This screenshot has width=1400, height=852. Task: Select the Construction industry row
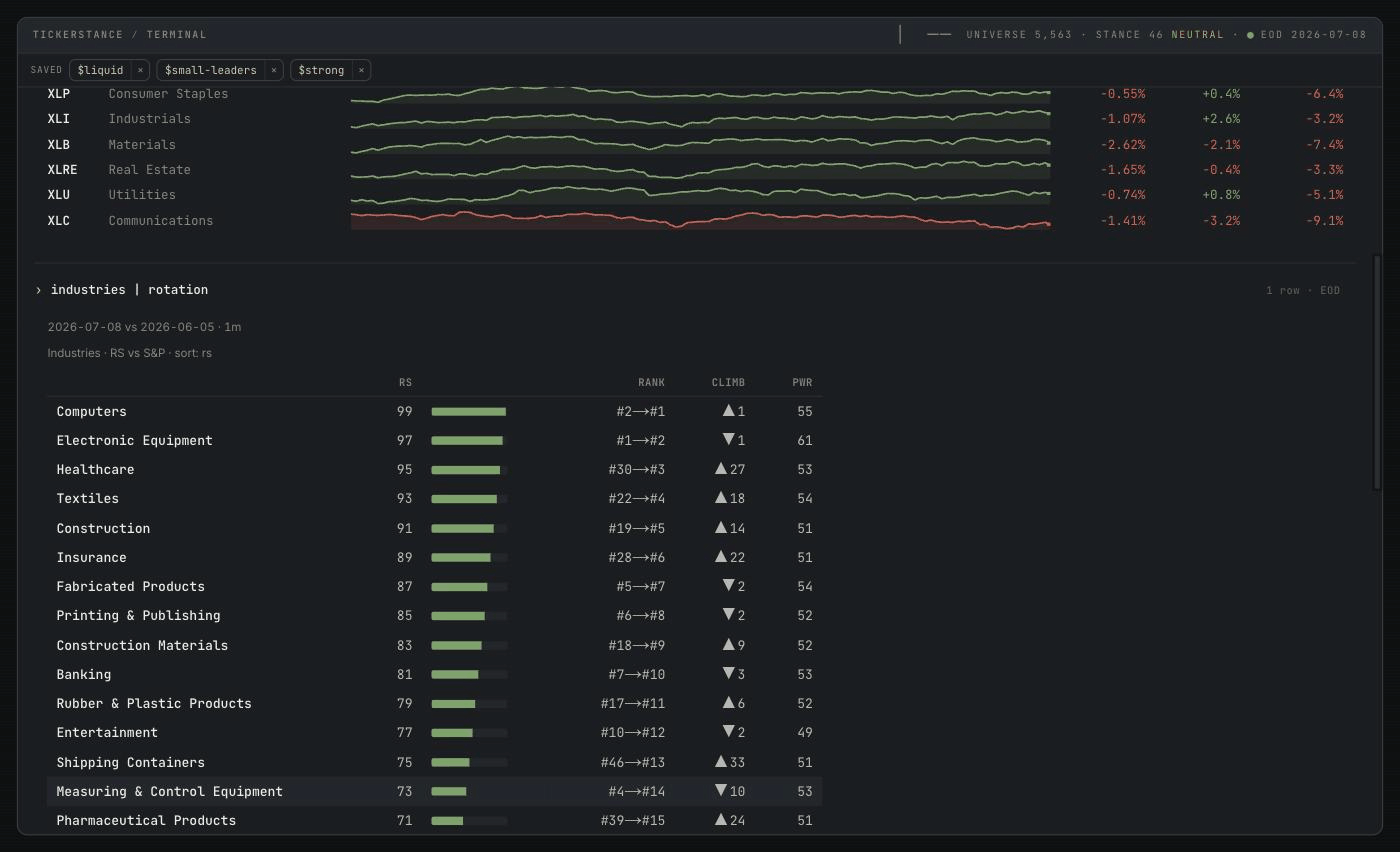[434, 528]
